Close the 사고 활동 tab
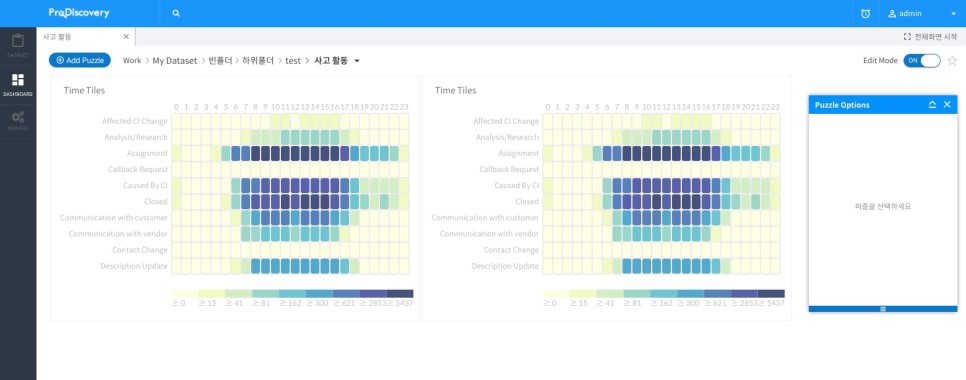966x380 pixels. tap(126, 37)
